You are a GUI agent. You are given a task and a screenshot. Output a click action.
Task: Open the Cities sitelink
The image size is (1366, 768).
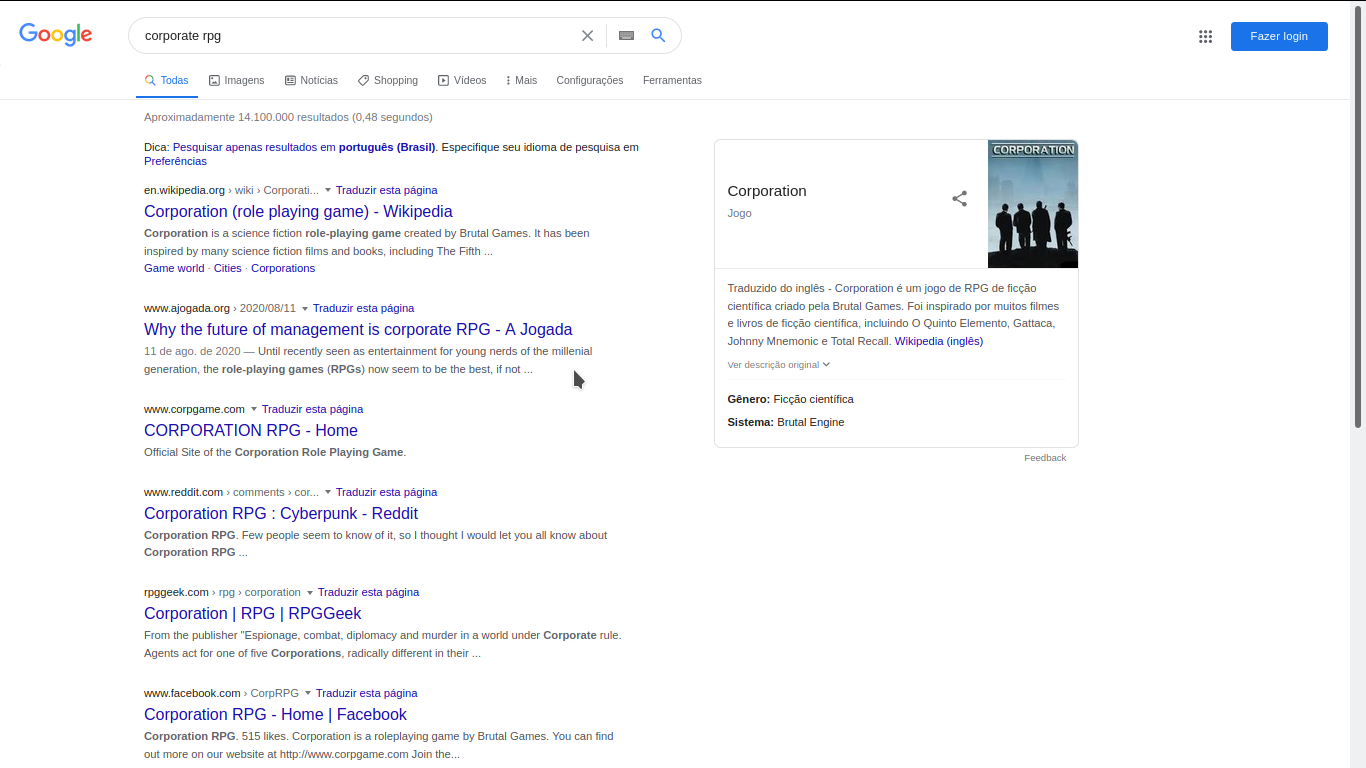click(x=228, y=268)
